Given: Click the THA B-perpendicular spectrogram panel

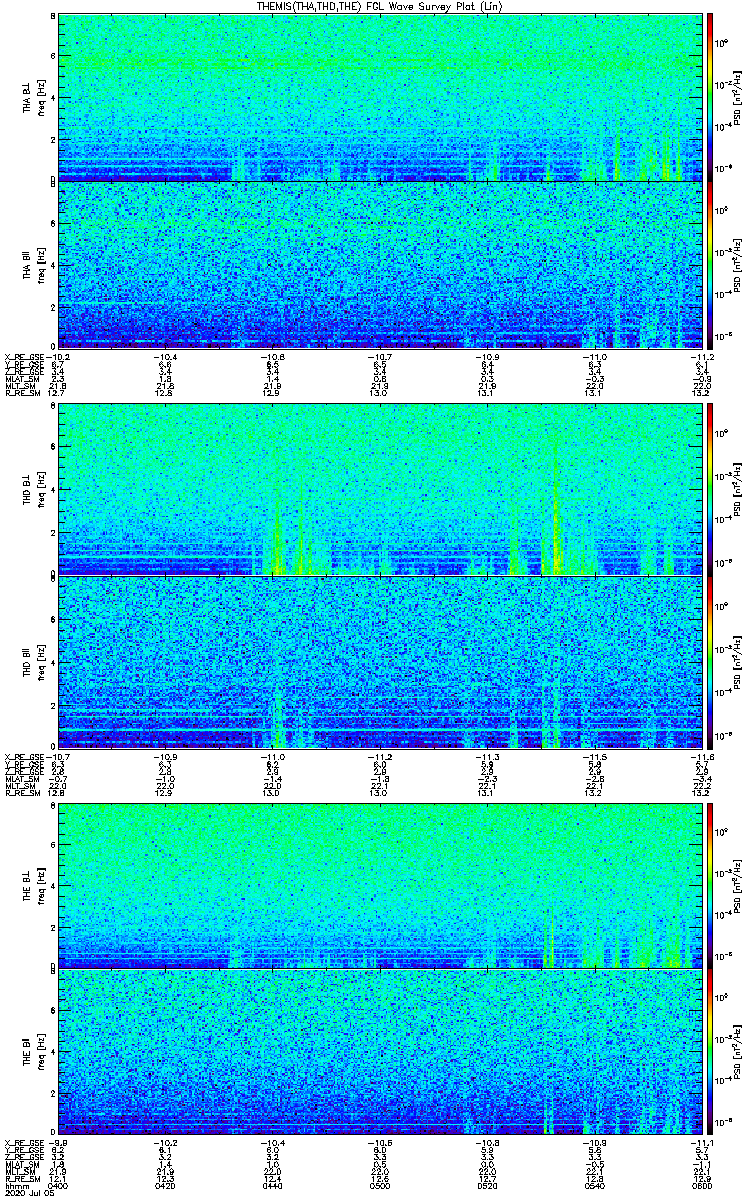Looking at the screenshot, I should click(381, 97).
